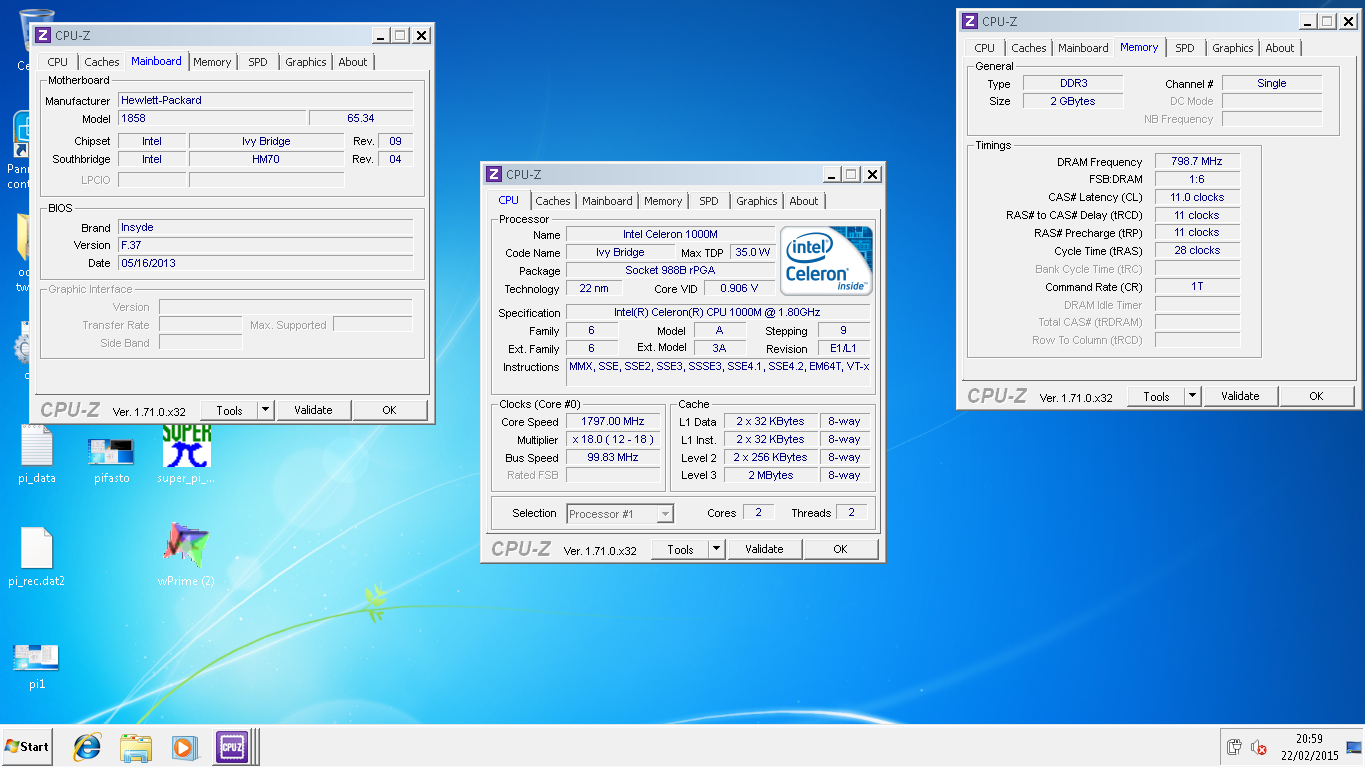The width and height of the screenshot is (1365, 767).
Task: Click OK in Mainboard window
Action: coord(390,410)
